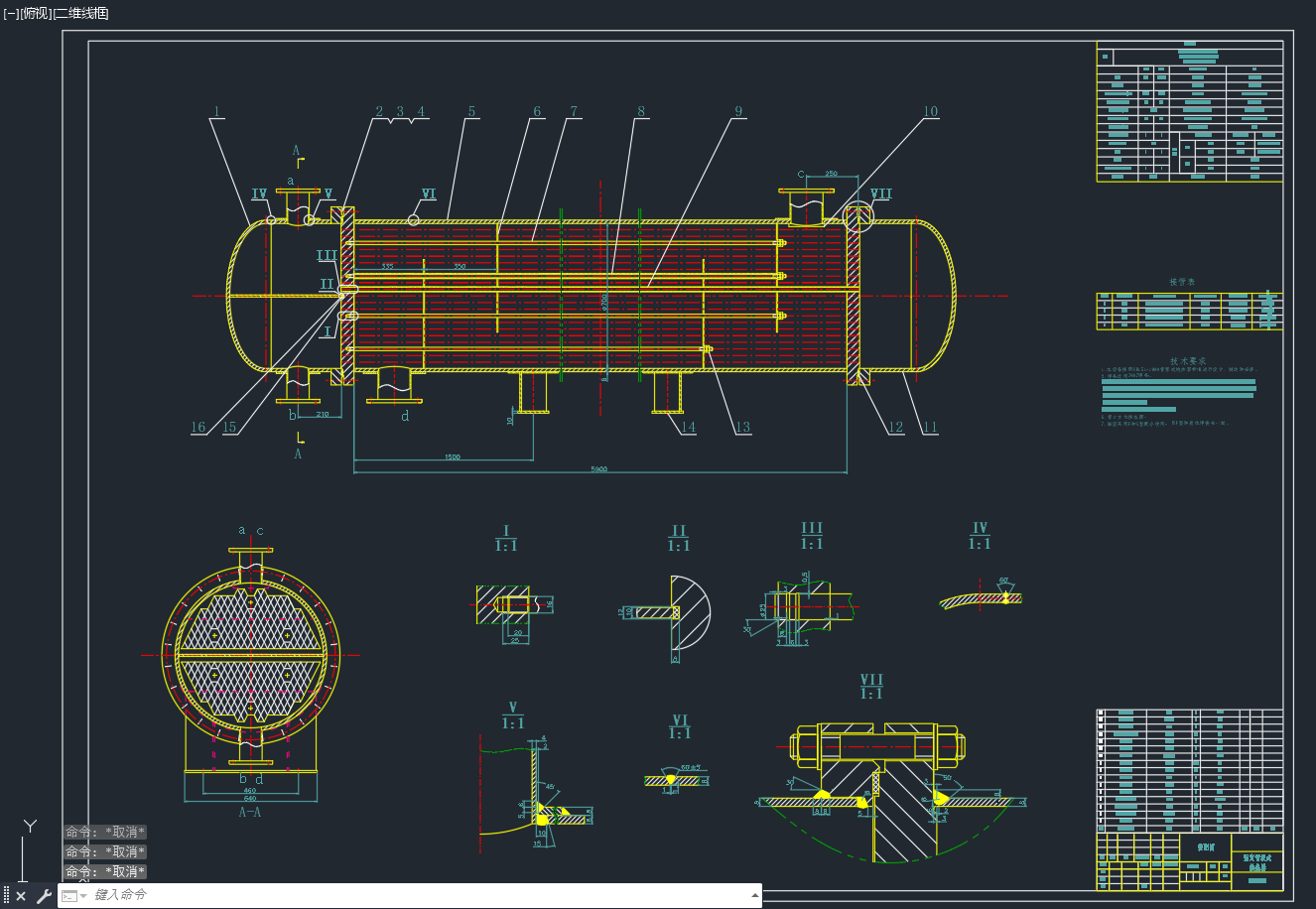Select detail III 1:1 scale title
The image size is (1316, 909).
(812, 537)
